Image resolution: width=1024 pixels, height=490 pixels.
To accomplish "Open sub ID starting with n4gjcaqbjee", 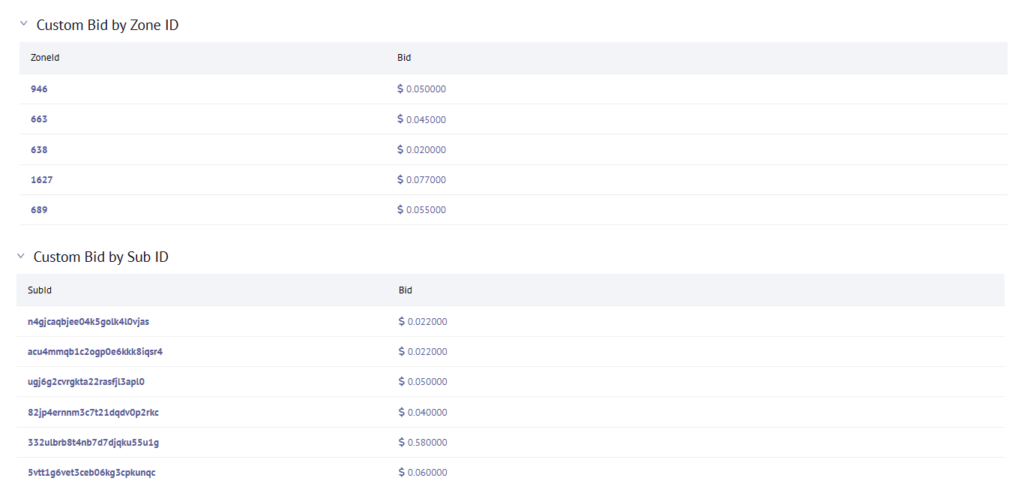I will coord(88,321).
